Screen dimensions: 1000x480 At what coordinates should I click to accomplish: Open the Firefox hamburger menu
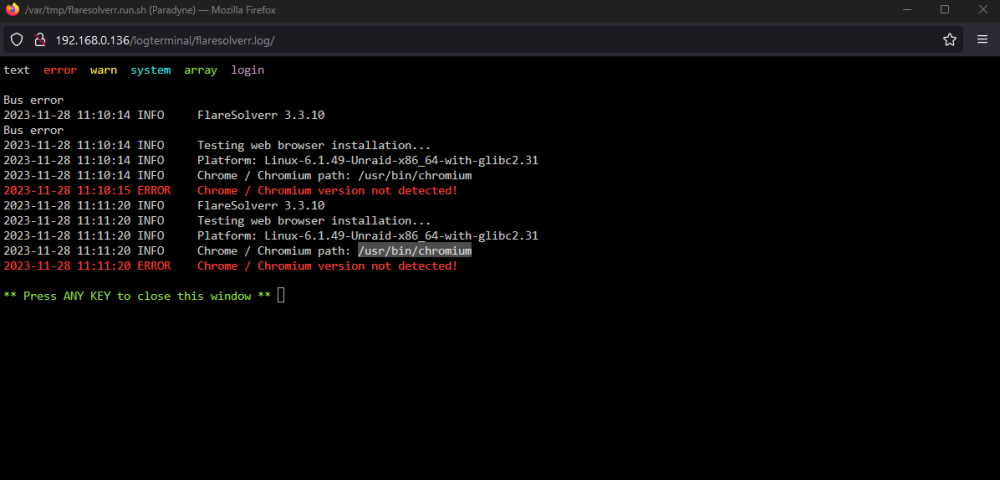(x=982, y=40)
